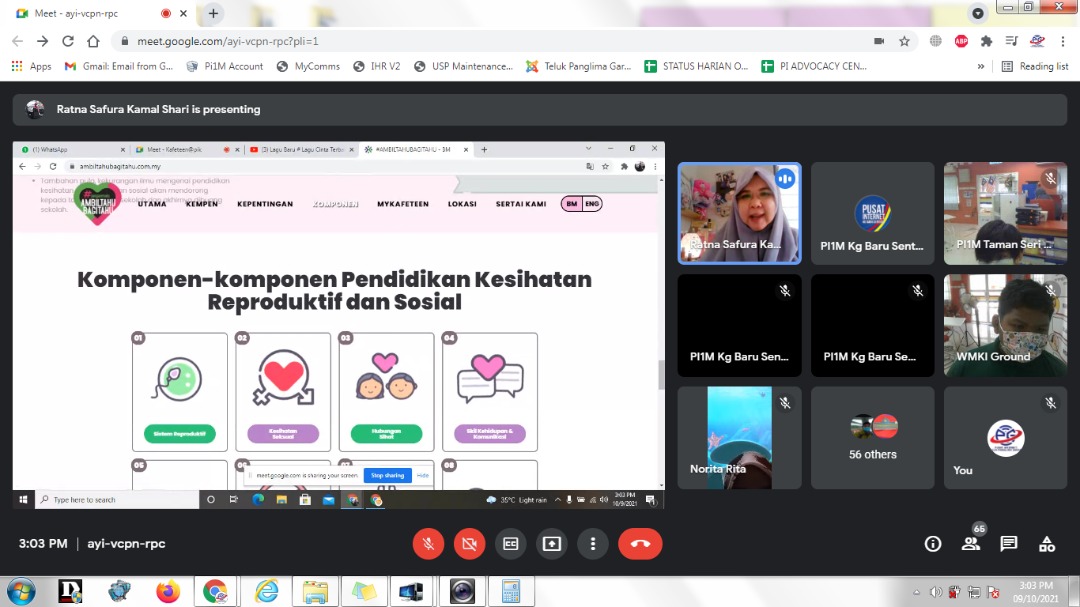Image resolution: width=1080 pixels, height=607 pixels.
Task: Open the Windows Start menu orb
Action: tap(21, 592)
